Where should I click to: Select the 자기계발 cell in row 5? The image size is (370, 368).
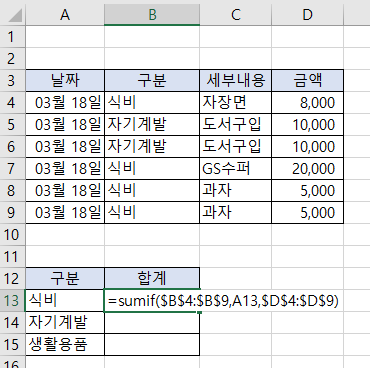152,125
